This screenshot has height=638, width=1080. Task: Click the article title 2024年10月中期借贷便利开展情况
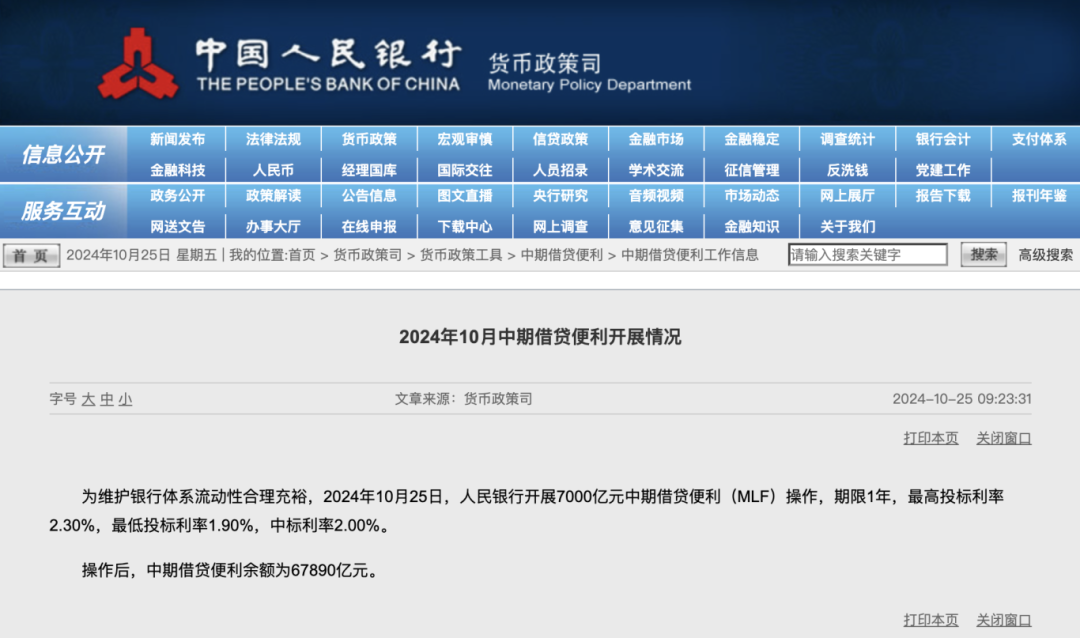point(540,337)
